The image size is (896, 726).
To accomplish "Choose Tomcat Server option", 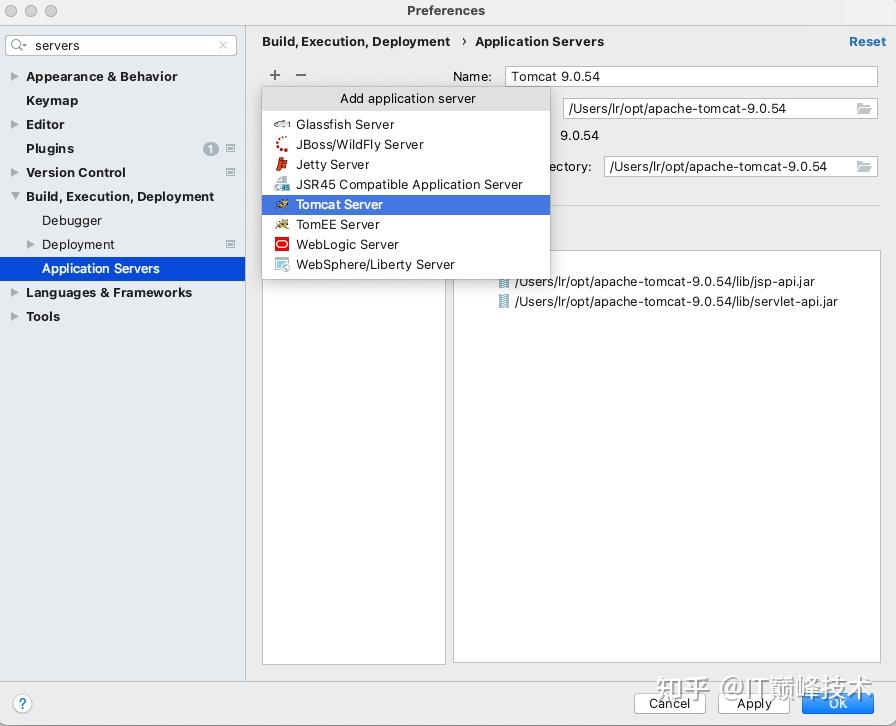I will click(406, 204).
